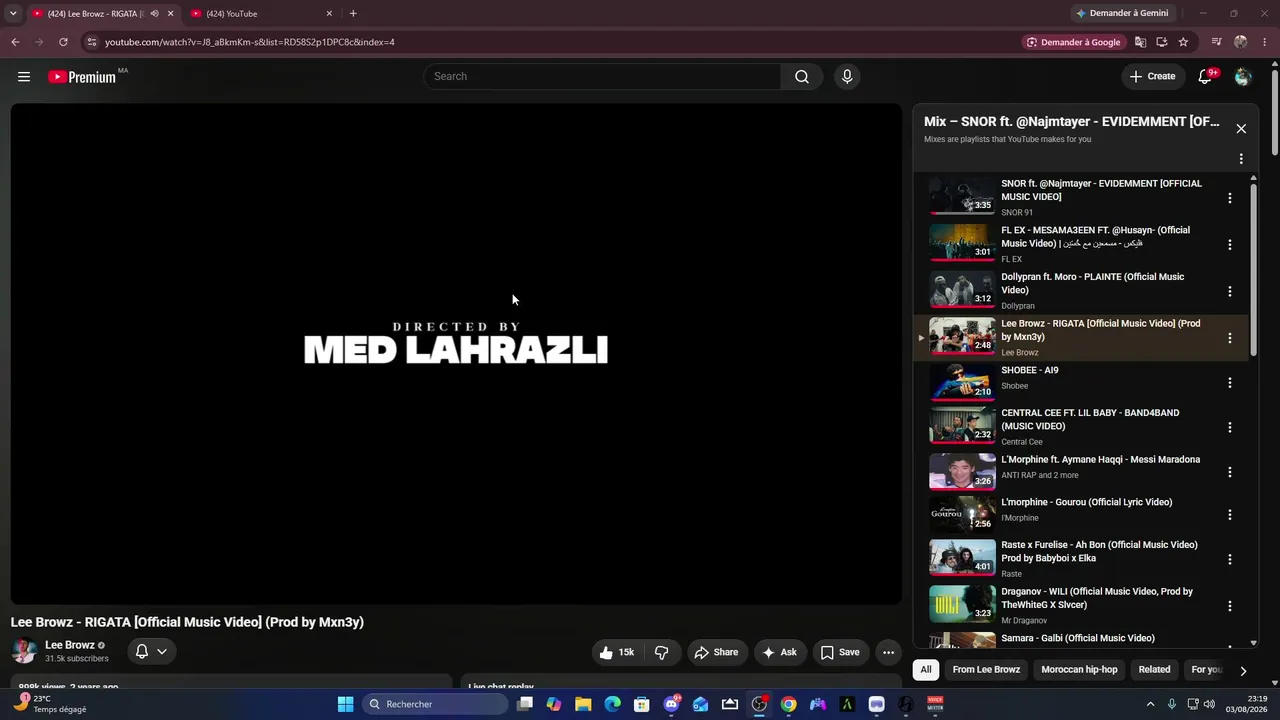Open options for Gourou lyric video
The image size is (1280, 720).
1230,515
